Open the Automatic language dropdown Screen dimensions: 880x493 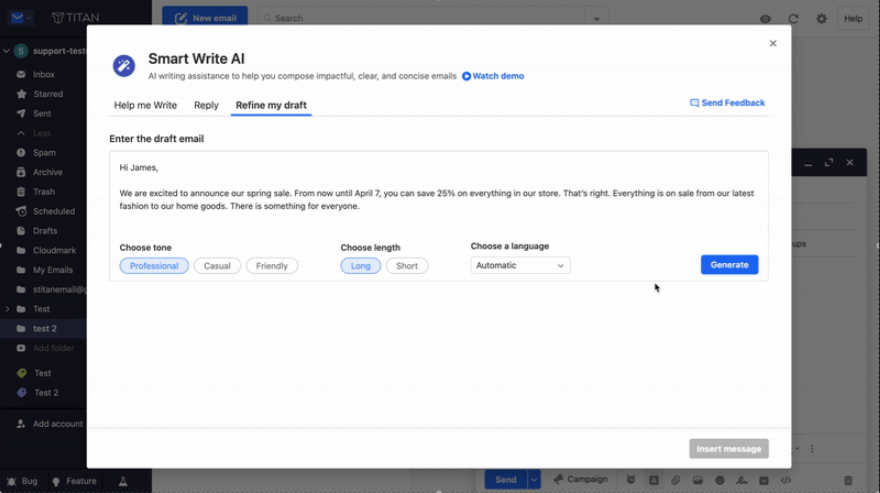tap(520, 266)
